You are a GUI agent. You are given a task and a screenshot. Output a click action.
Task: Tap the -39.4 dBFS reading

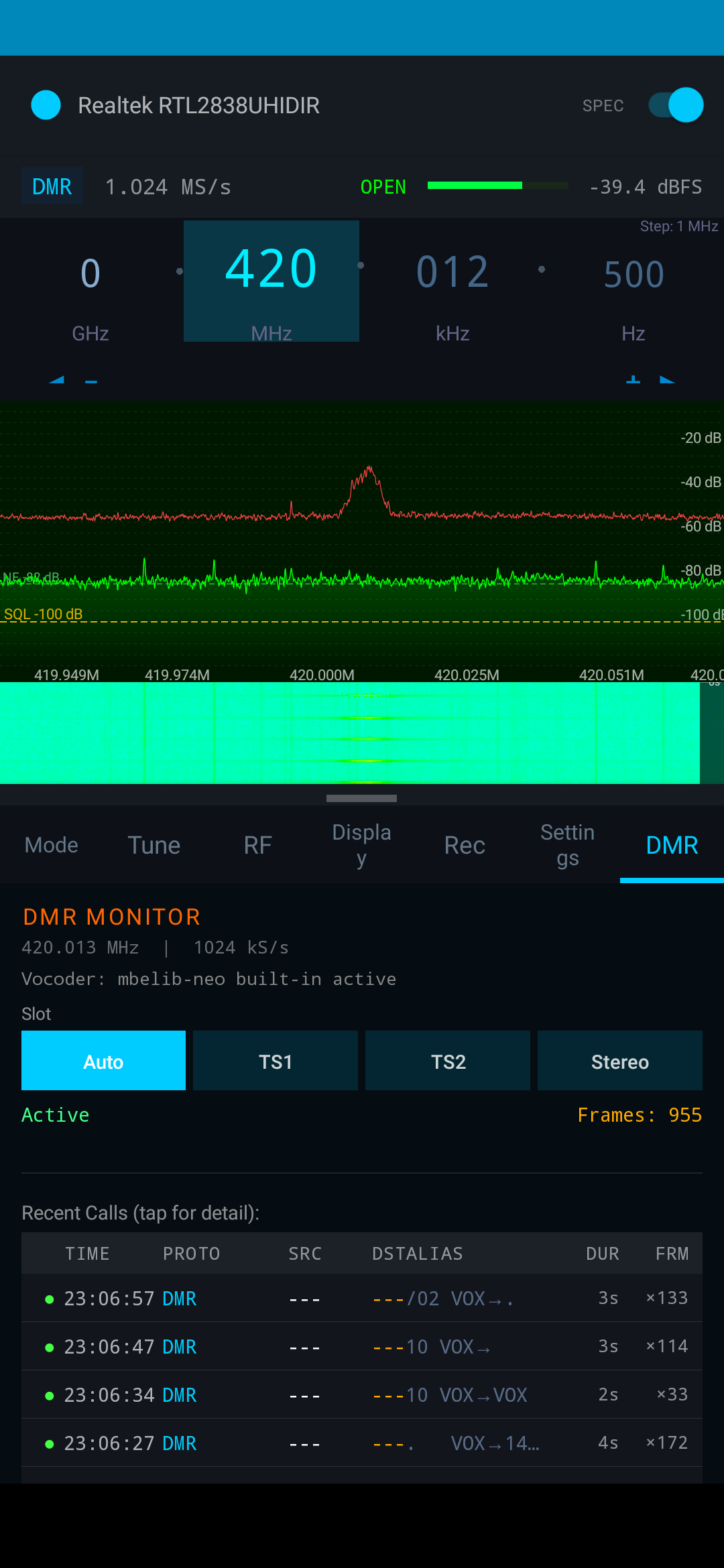point(646,187)
